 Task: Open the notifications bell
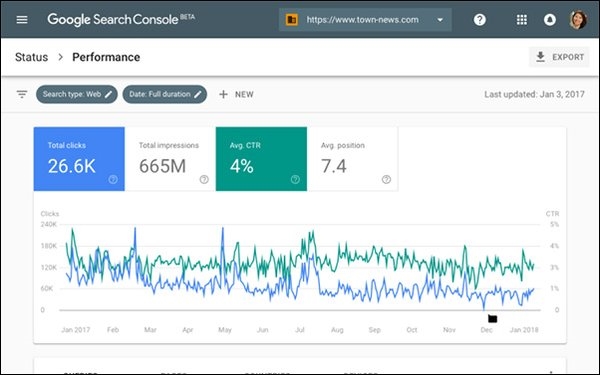pyautogui.click(x=549, y=20)
